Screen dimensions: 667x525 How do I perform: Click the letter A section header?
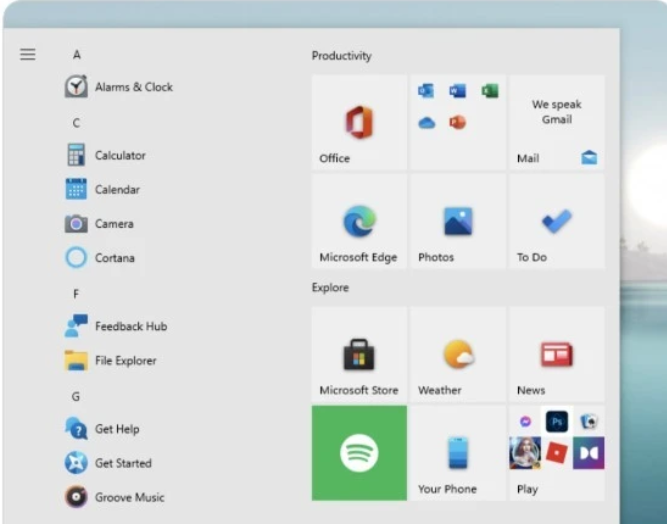(x=77, y=55)
